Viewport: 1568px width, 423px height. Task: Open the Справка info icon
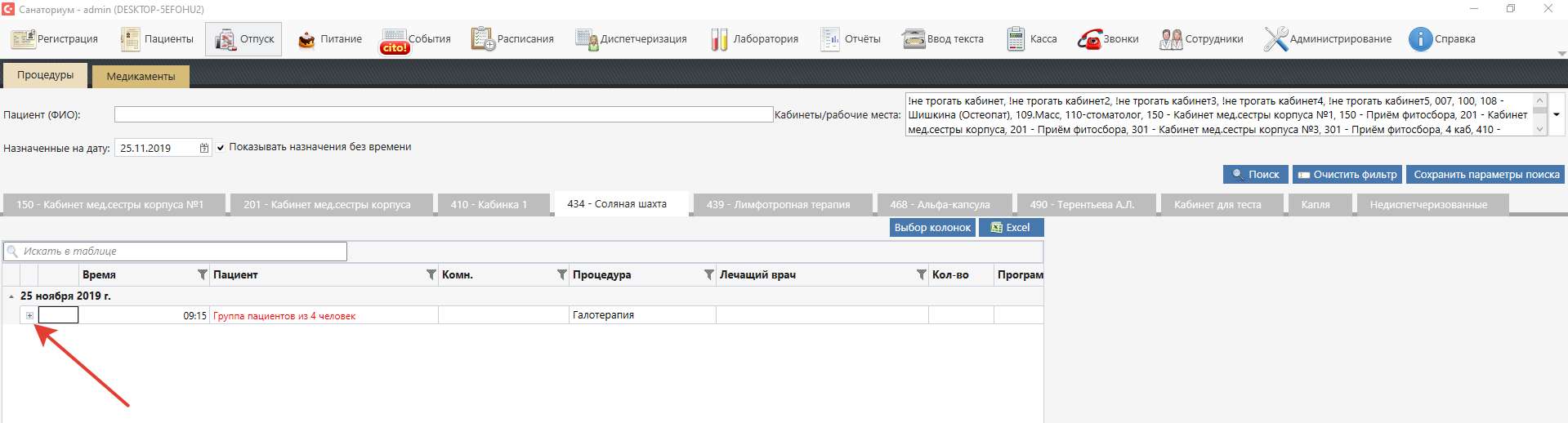pos(1420,39)
